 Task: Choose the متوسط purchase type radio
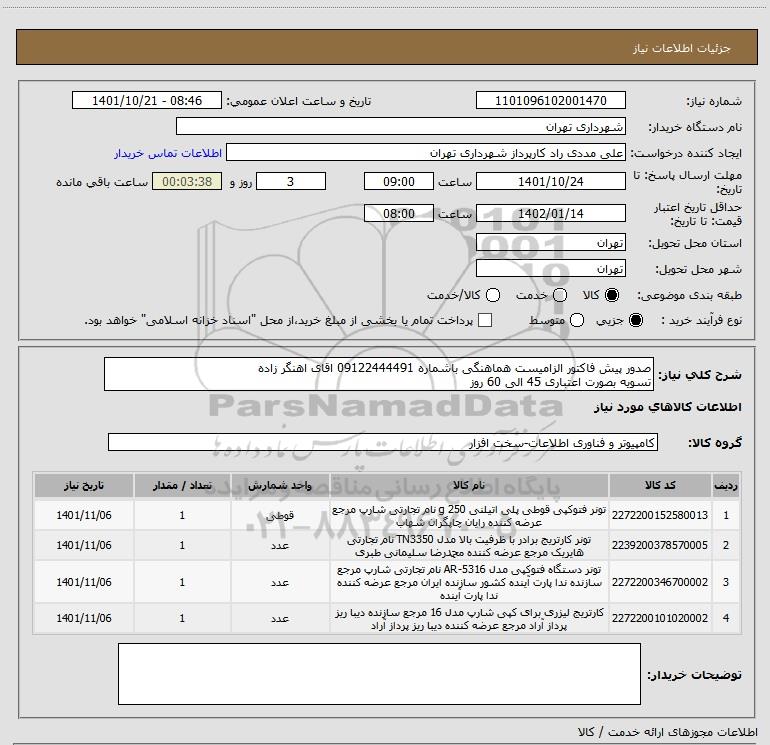coord(577,320)
